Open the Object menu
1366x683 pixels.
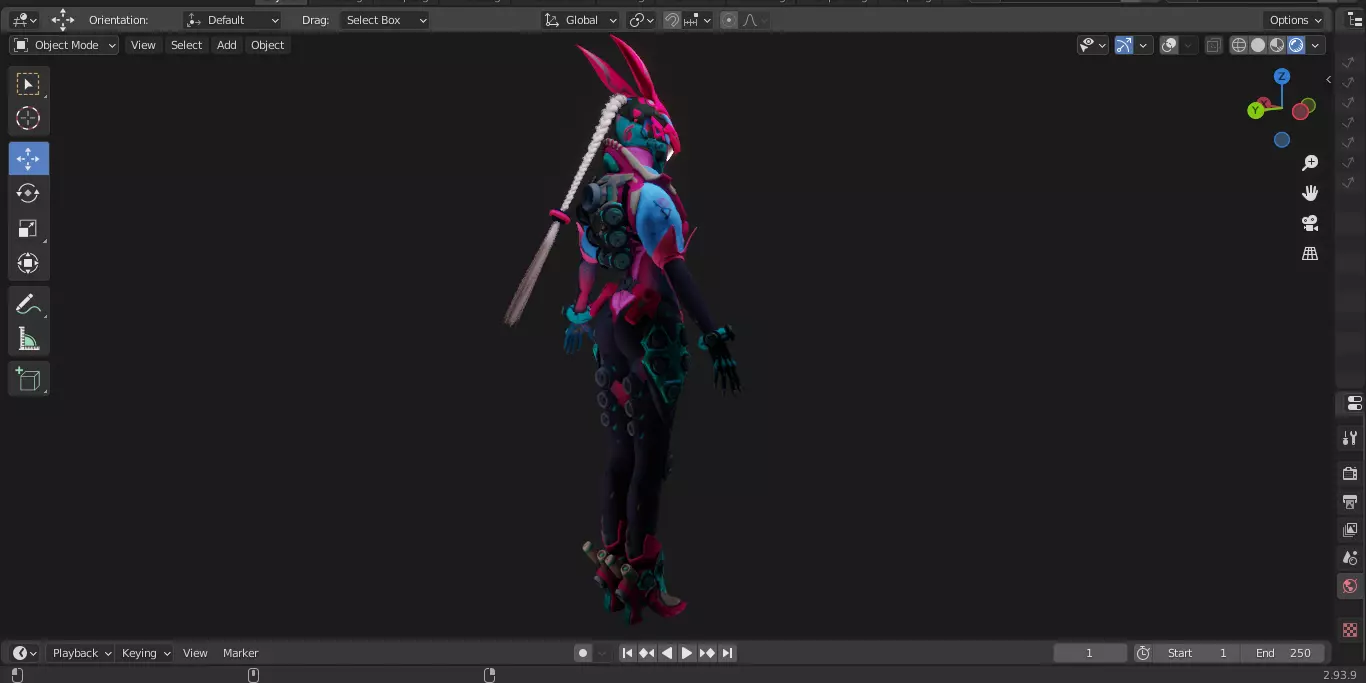point(267,45)
